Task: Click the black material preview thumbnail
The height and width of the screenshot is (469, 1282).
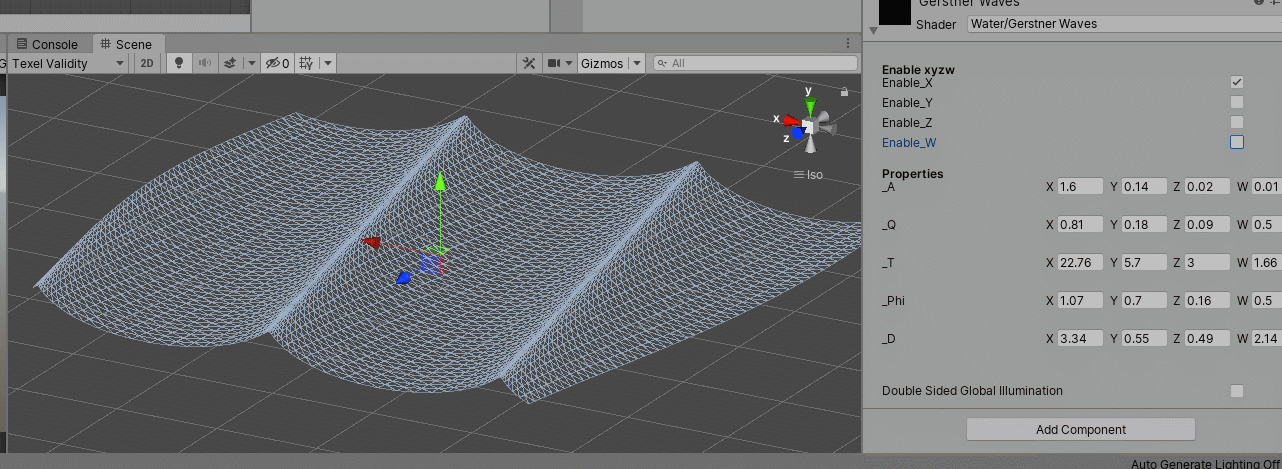Action: click(893, 10)
